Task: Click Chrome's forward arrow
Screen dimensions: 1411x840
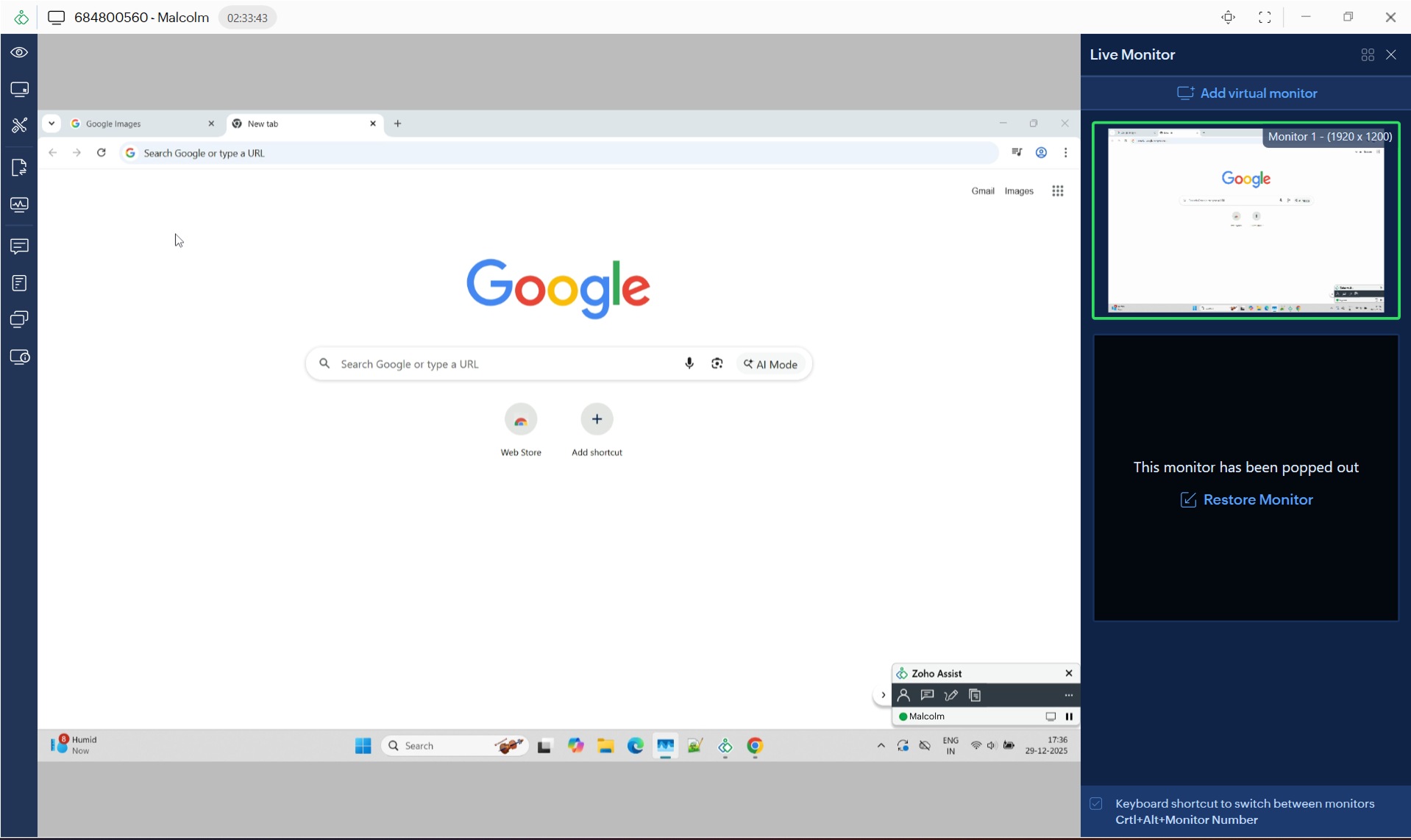Action: [x=77, y=153]
